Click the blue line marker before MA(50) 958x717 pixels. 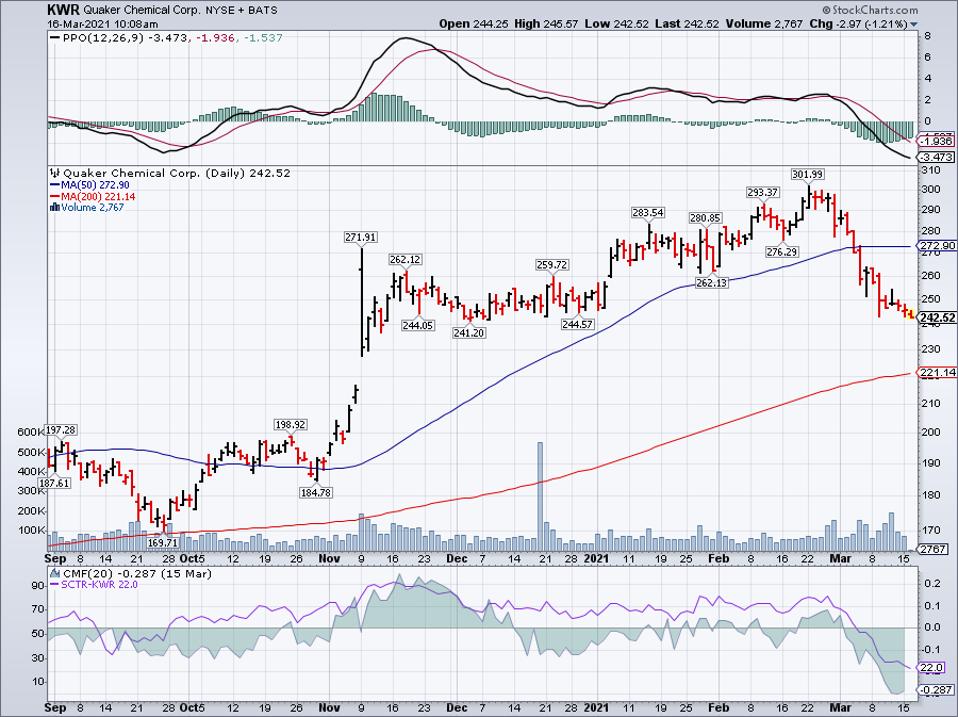coord(54,185)
